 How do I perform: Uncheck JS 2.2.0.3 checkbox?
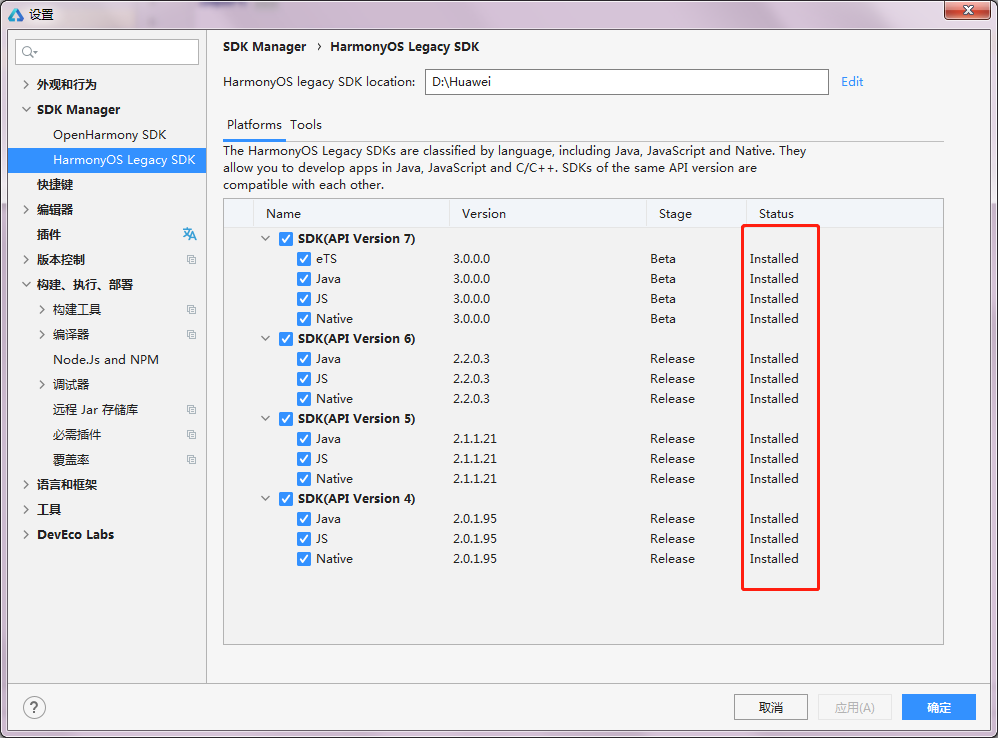[x=304, y=379]
